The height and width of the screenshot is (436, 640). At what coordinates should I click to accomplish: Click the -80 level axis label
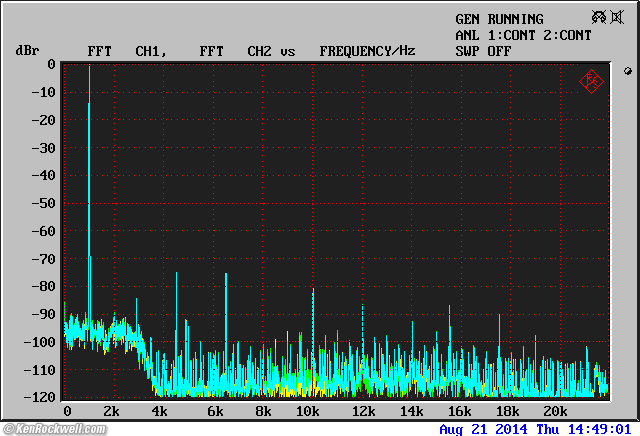pyautogui.click(x=43, y=286)
